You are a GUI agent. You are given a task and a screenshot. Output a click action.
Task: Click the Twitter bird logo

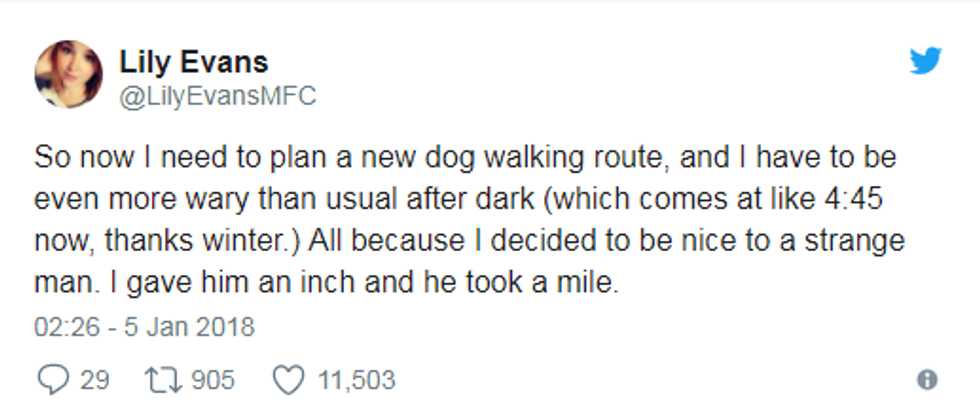pos(926,61)
